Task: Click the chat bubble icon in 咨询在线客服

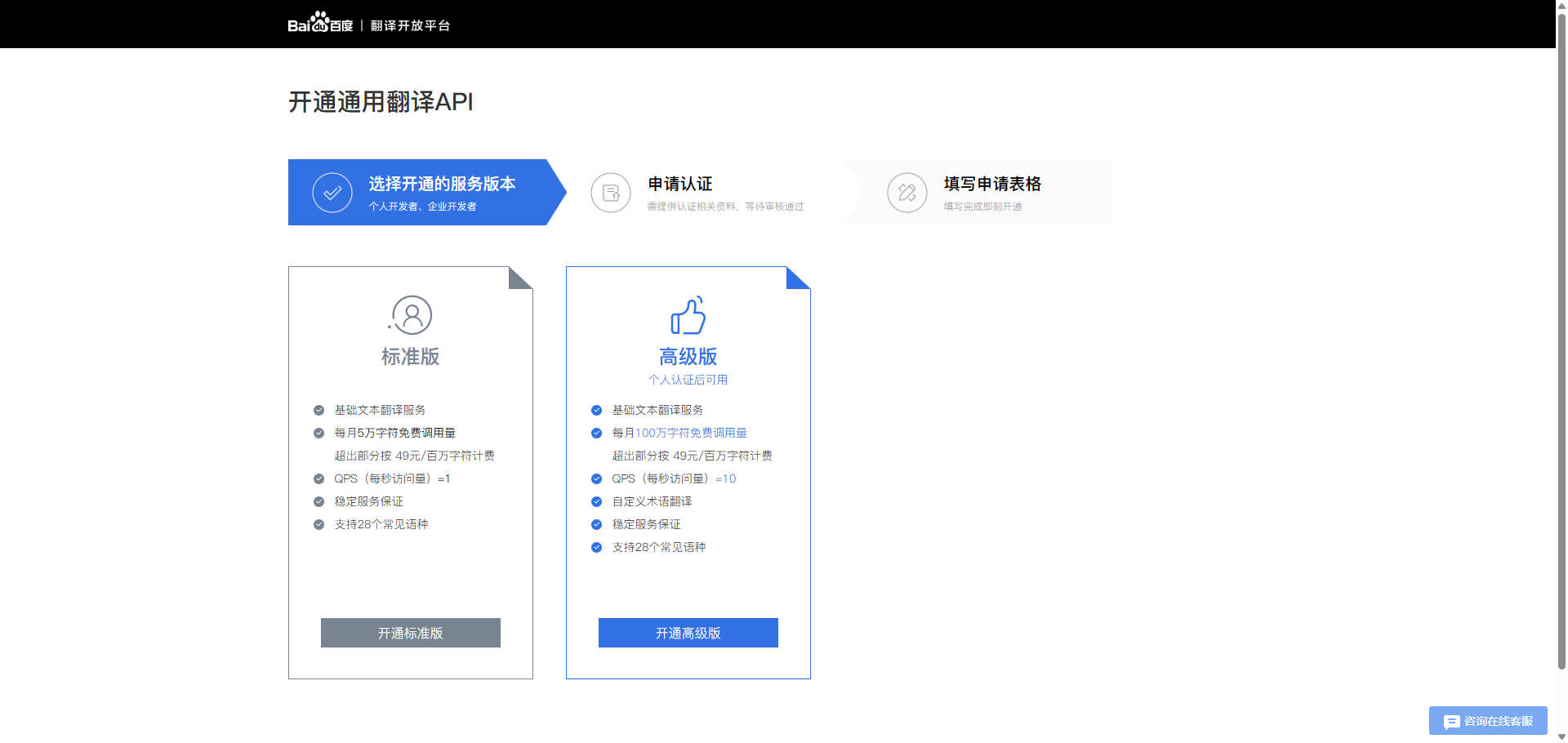Action: pyautogui.click(x=1451, y=722)
